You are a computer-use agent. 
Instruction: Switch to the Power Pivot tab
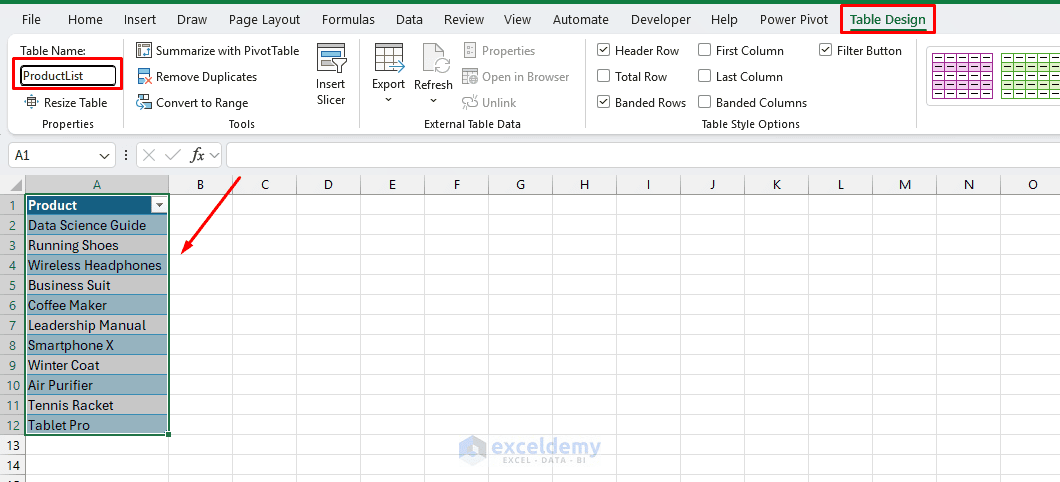point(794,20)
